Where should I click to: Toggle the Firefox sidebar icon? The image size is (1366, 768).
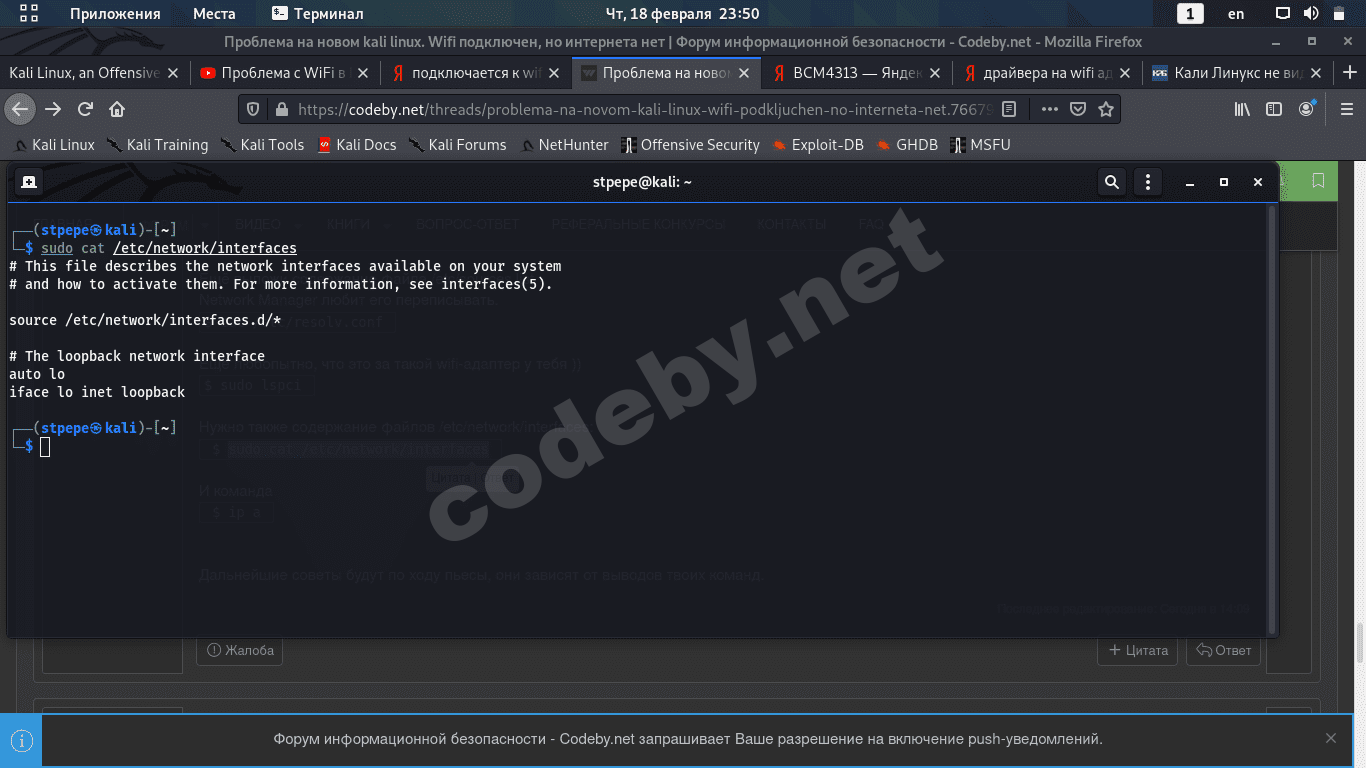click(x=1274, y=109)
